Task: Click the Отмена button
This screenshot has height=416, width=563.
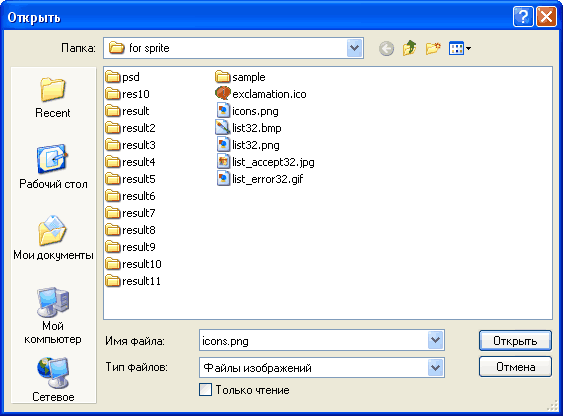Action: pos(515,367)
